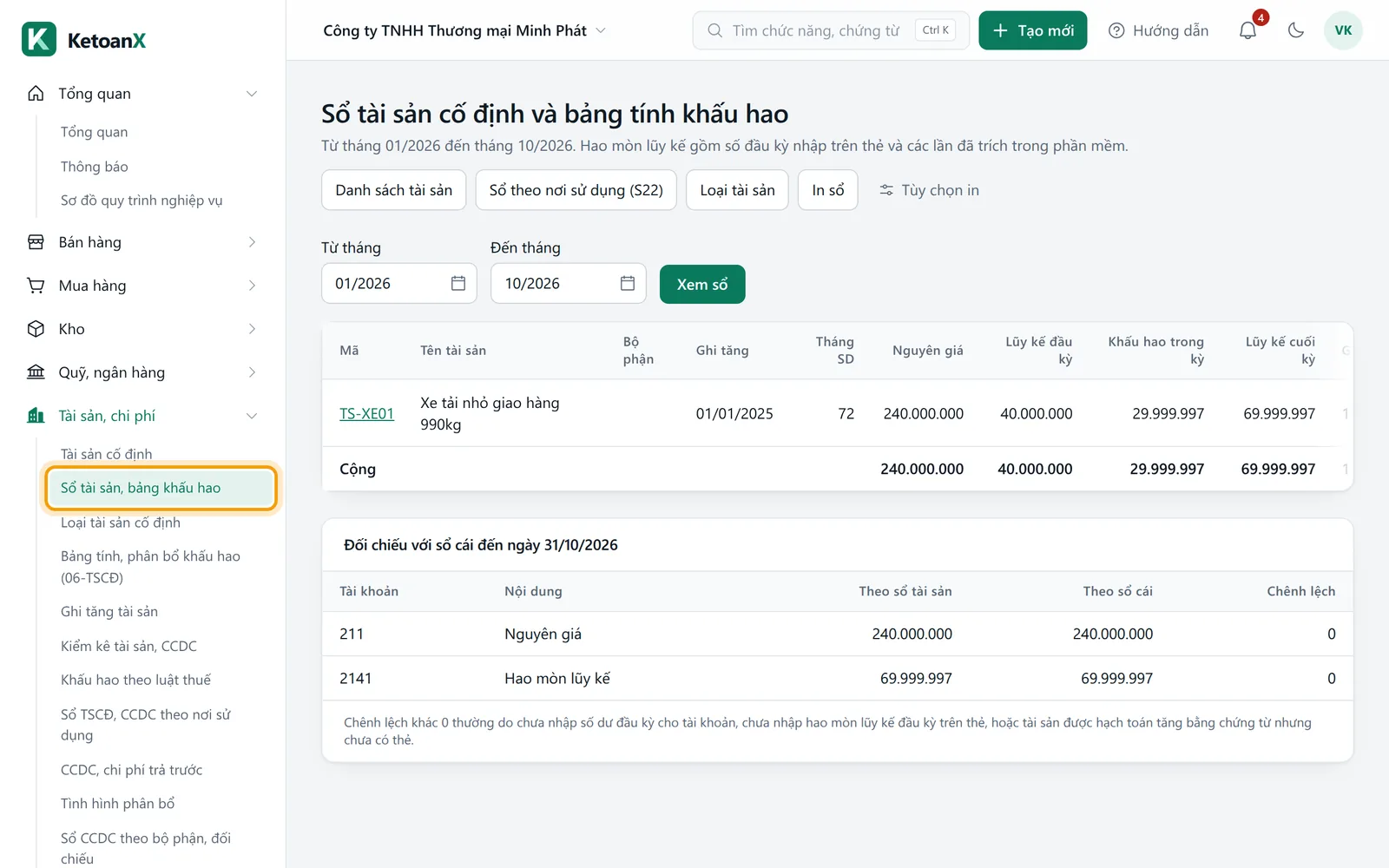Expand the Quỹ, ngân hàng chevron

tap(252, 372)
